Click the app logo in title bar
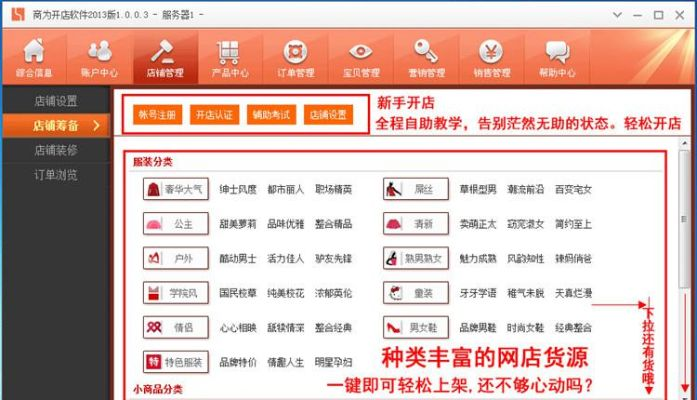The height and width of the screenshot is (400, 697). [x=18, y=14]
